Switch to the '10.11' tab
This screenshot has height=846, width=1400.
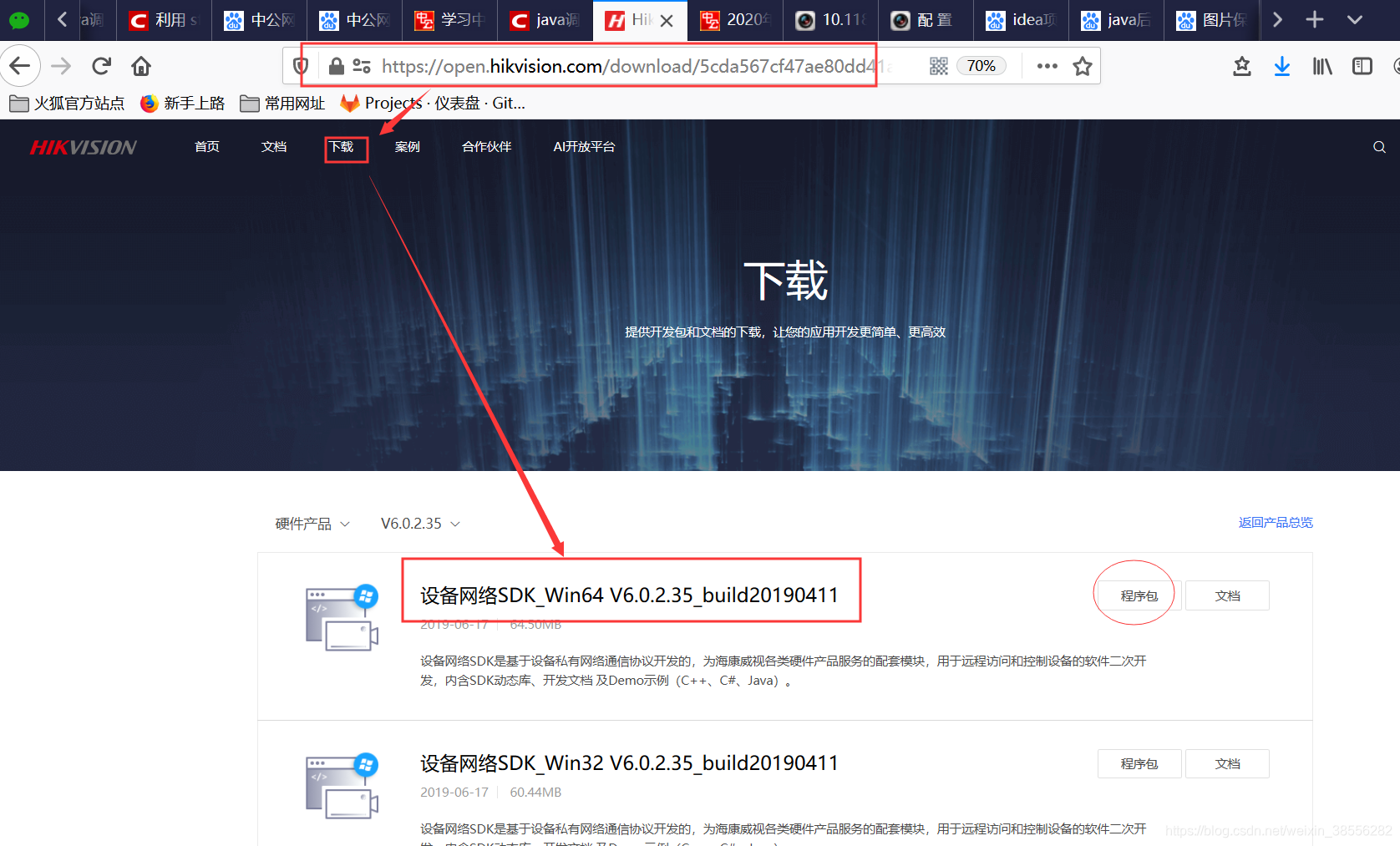pos(830,20)
